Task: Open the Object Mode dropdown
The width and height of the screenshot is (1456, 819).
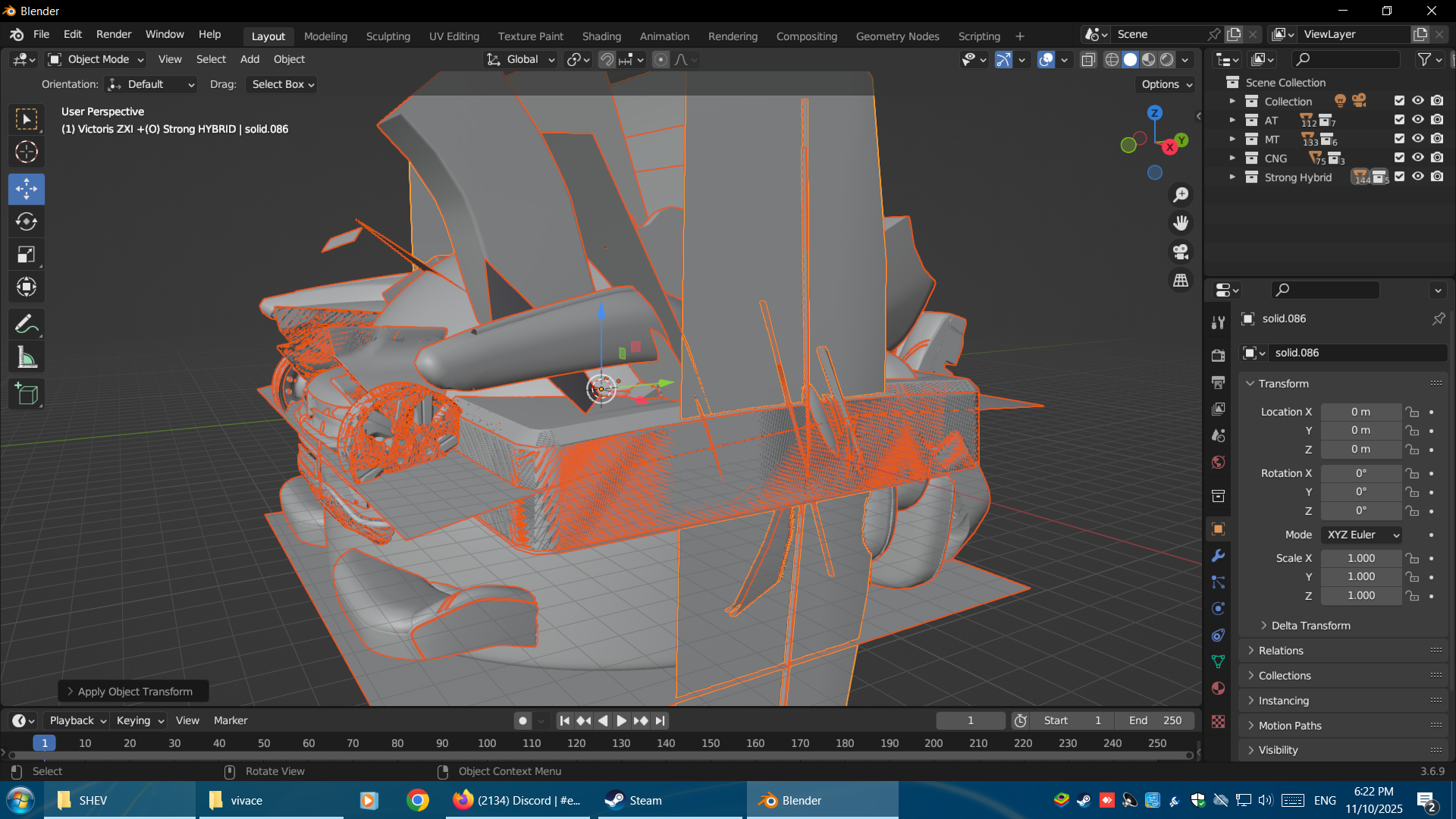Action: pyautogui.click(x=96, y=59)
